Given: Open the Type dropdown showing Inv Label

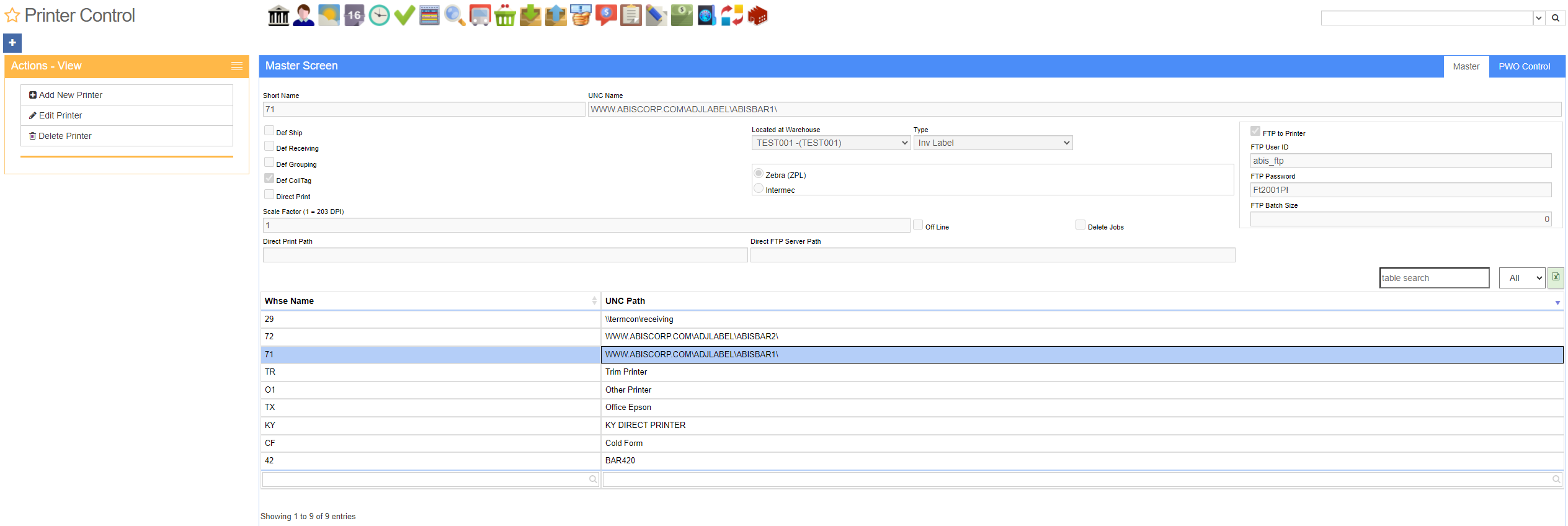Looking at the screenshot, I should click(993, 143).
